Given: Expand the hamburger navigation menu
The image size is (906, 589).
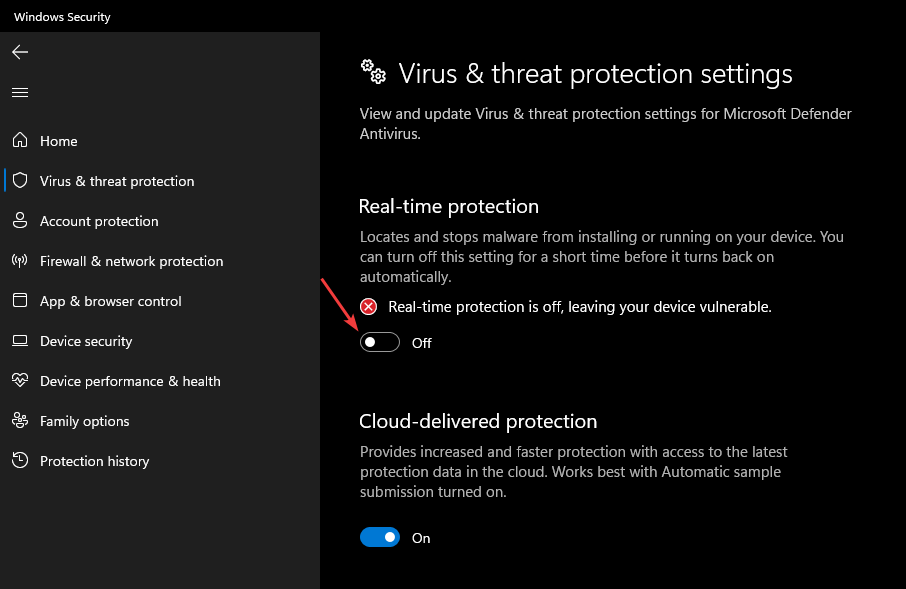Looking at the screenshot, I should pyautogui.click(x=20, y=92).
